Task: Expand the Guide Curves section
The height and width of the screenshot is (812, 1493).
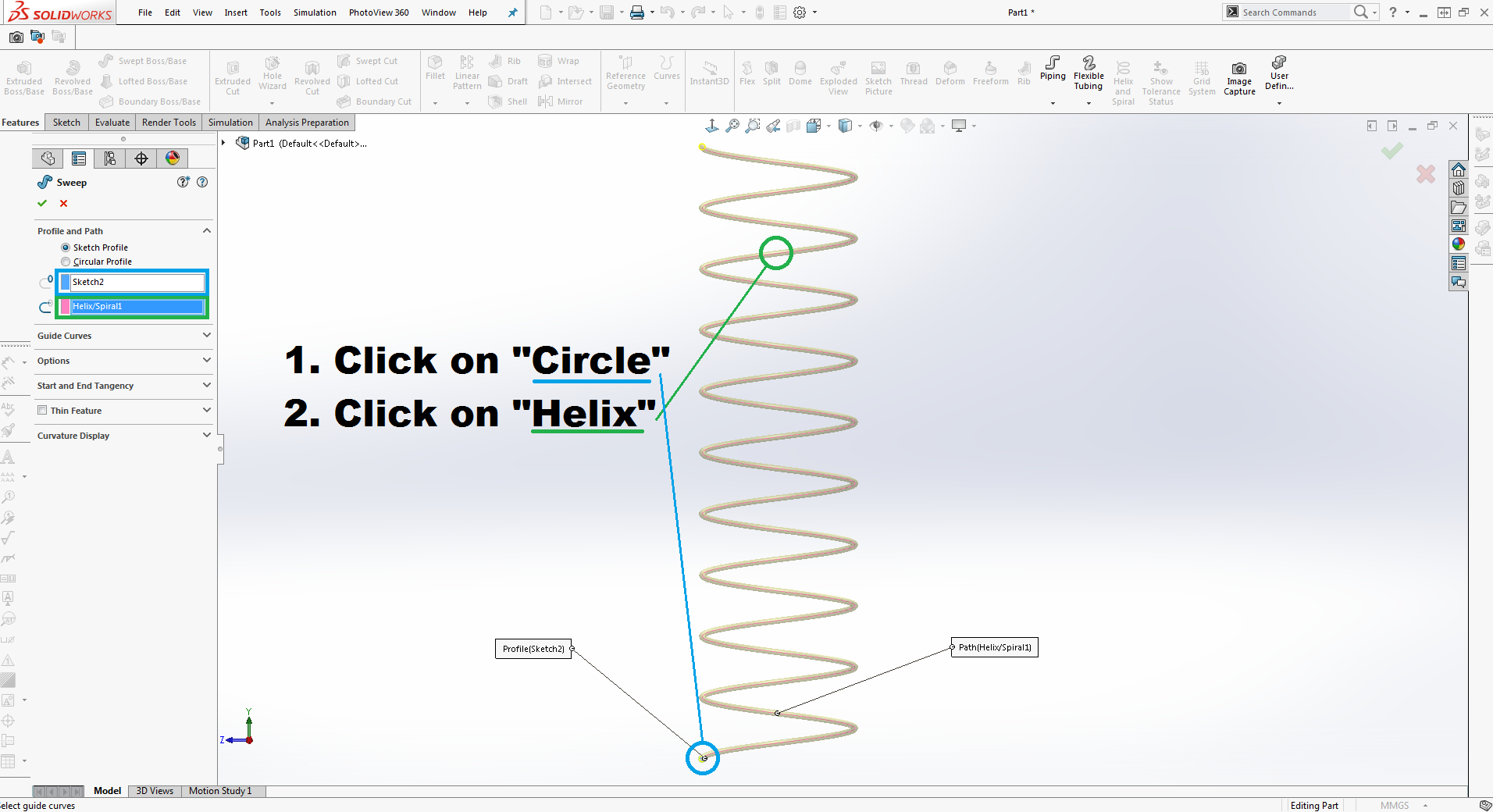Action: 206,336
